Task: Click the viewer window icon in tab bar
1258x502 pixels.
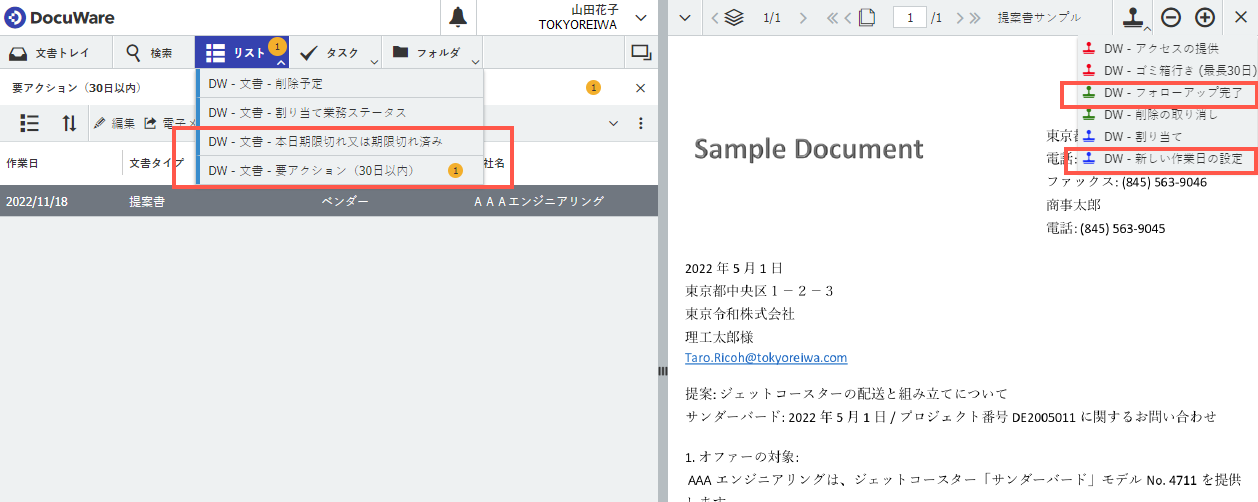Action: (x=640, y=53)
